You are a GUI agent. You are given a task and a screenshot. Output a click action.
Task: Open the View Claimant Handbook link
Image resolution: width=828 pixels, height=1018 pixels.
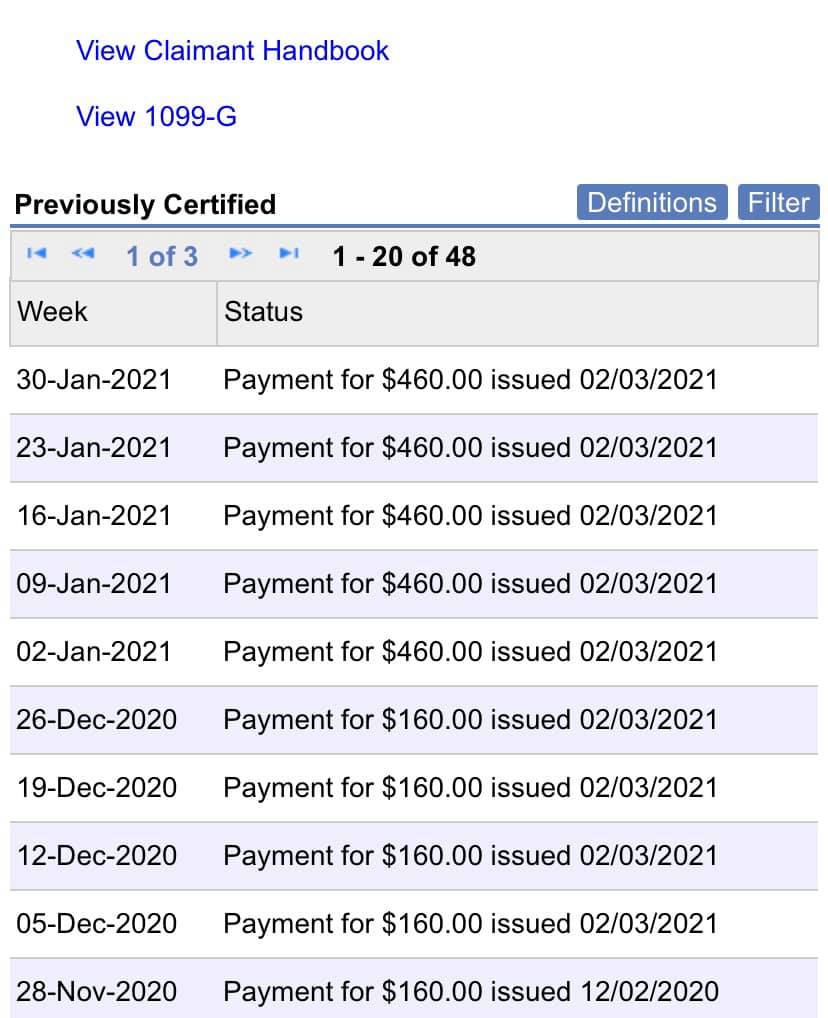click(232, 51)
